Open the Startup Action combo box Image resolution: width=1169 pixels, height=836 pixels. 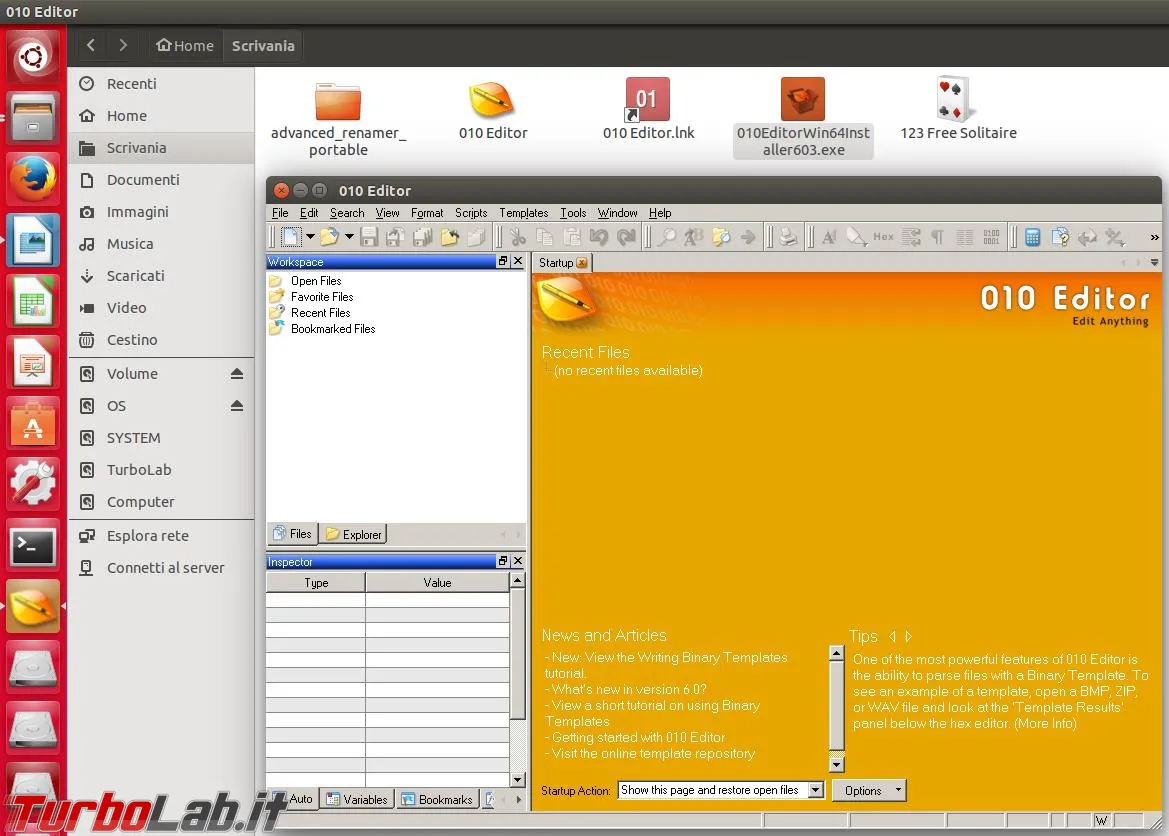(x=721, y=790)
